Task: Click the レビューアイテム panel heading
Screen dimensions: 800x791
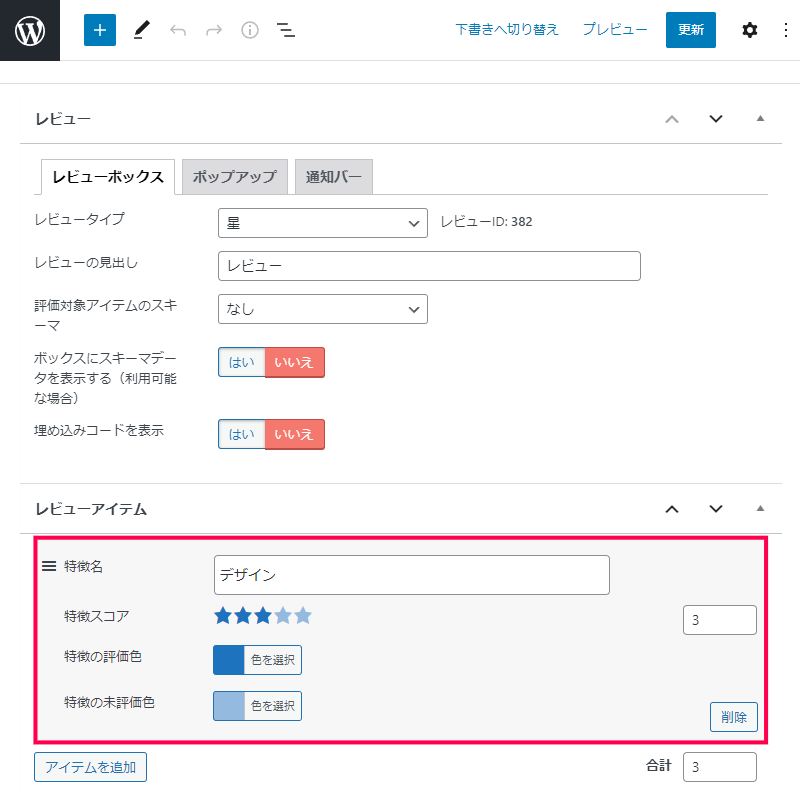Action: click(91, 509)
